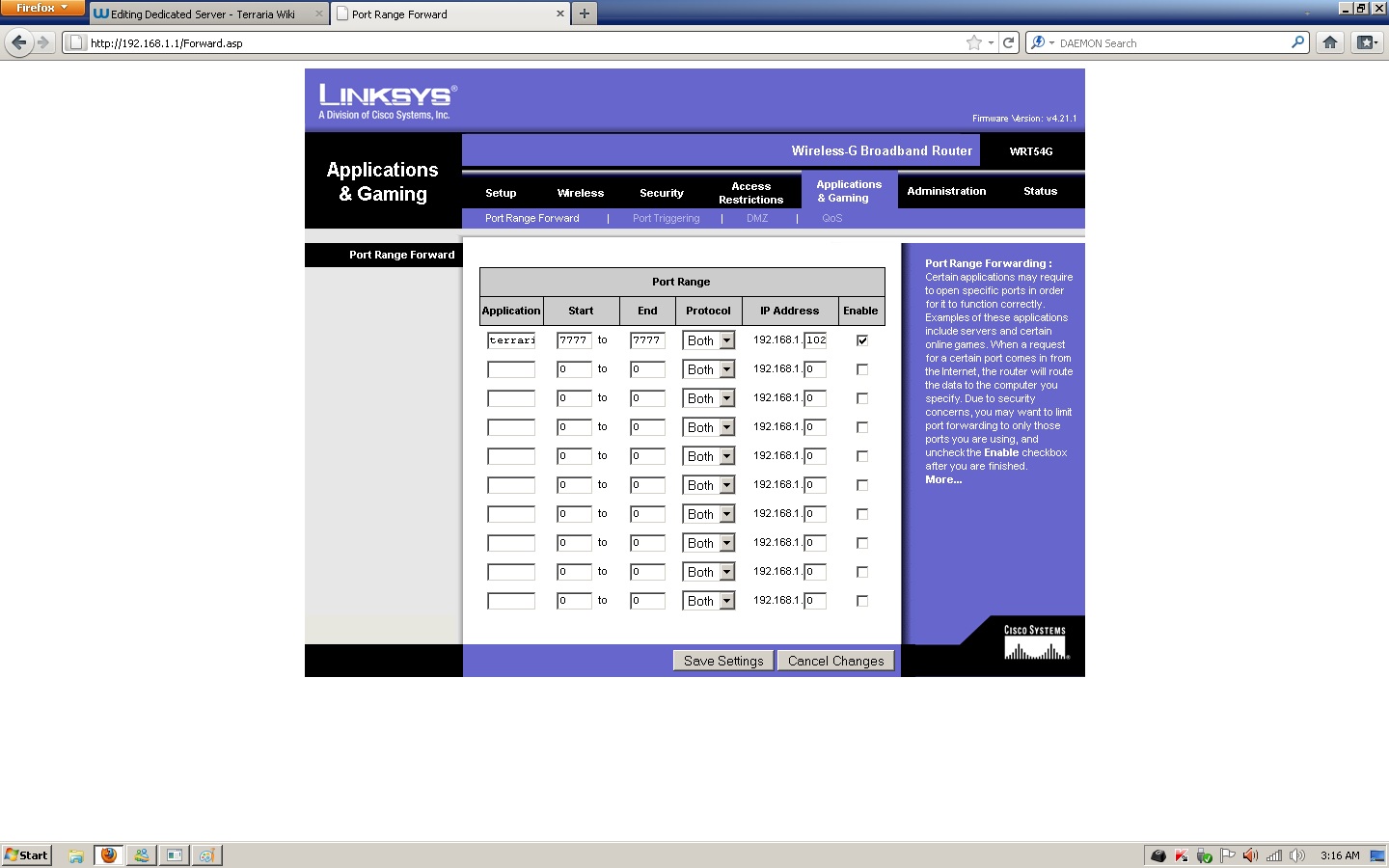Click the Application name field containing terrari
1389x868 pixels.
click(511, 340)
